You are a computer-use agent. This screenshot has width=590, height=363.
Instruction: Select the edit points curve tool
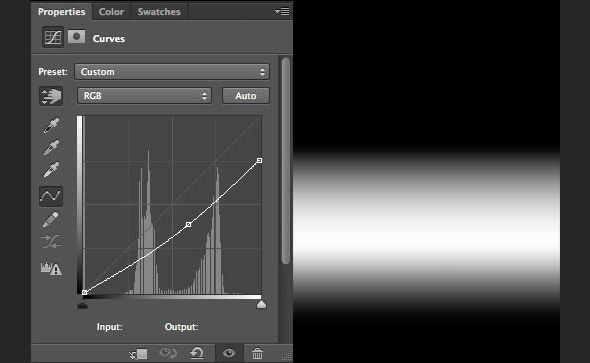51,196
